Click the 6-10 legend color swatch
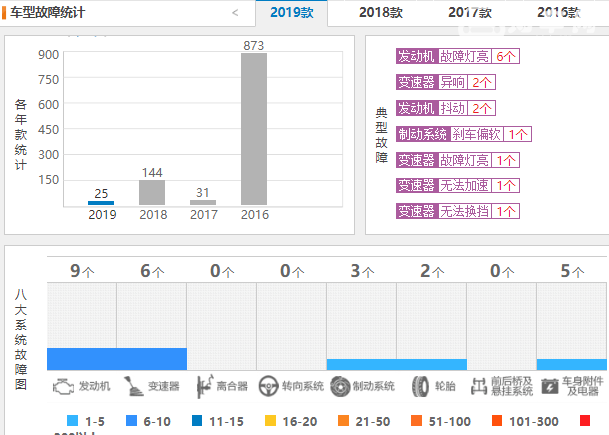This screenshot has width=609, height=435. click(132, 421)
